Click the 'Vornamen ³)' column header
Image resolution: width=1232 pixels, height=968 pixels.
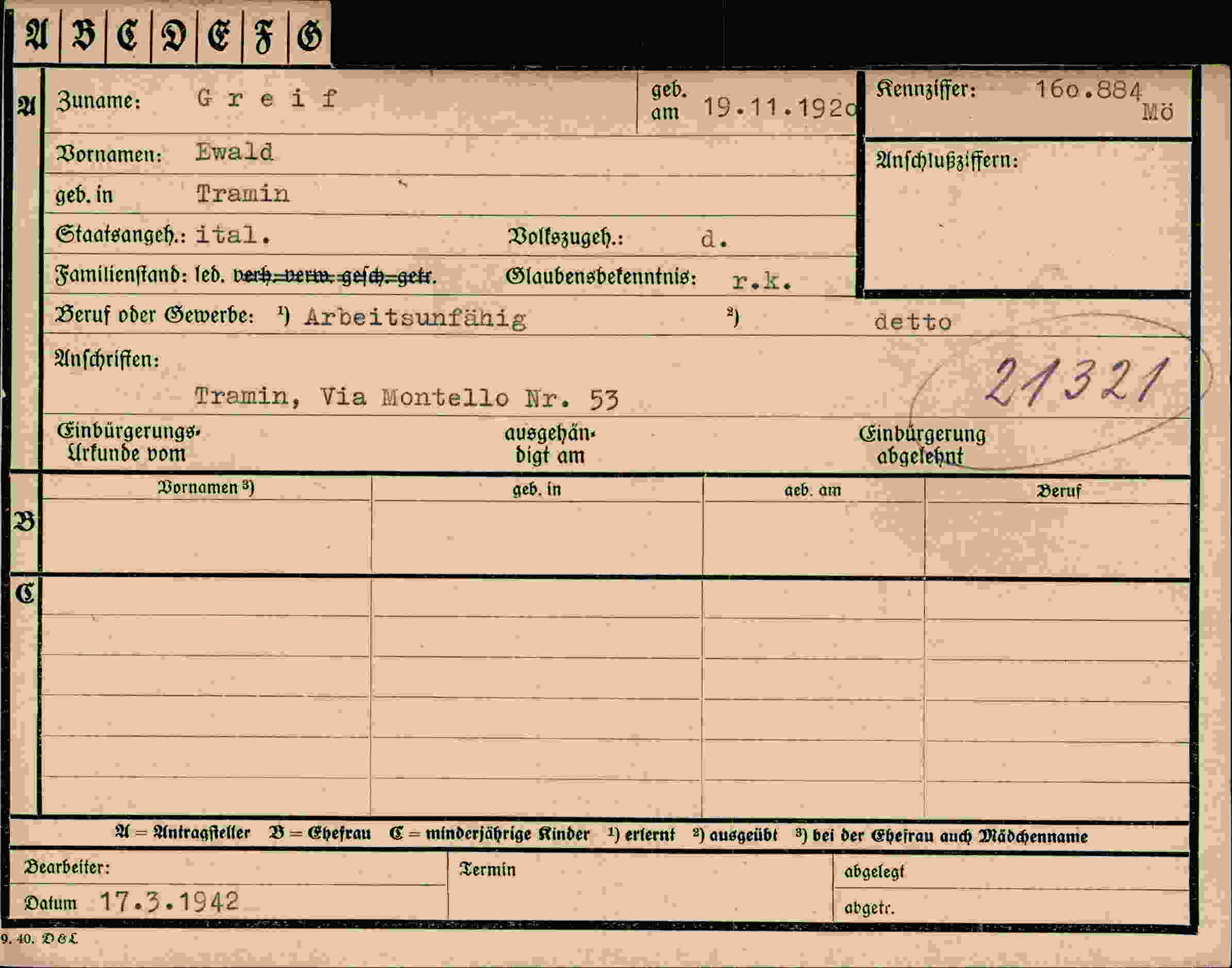(206, 488)
